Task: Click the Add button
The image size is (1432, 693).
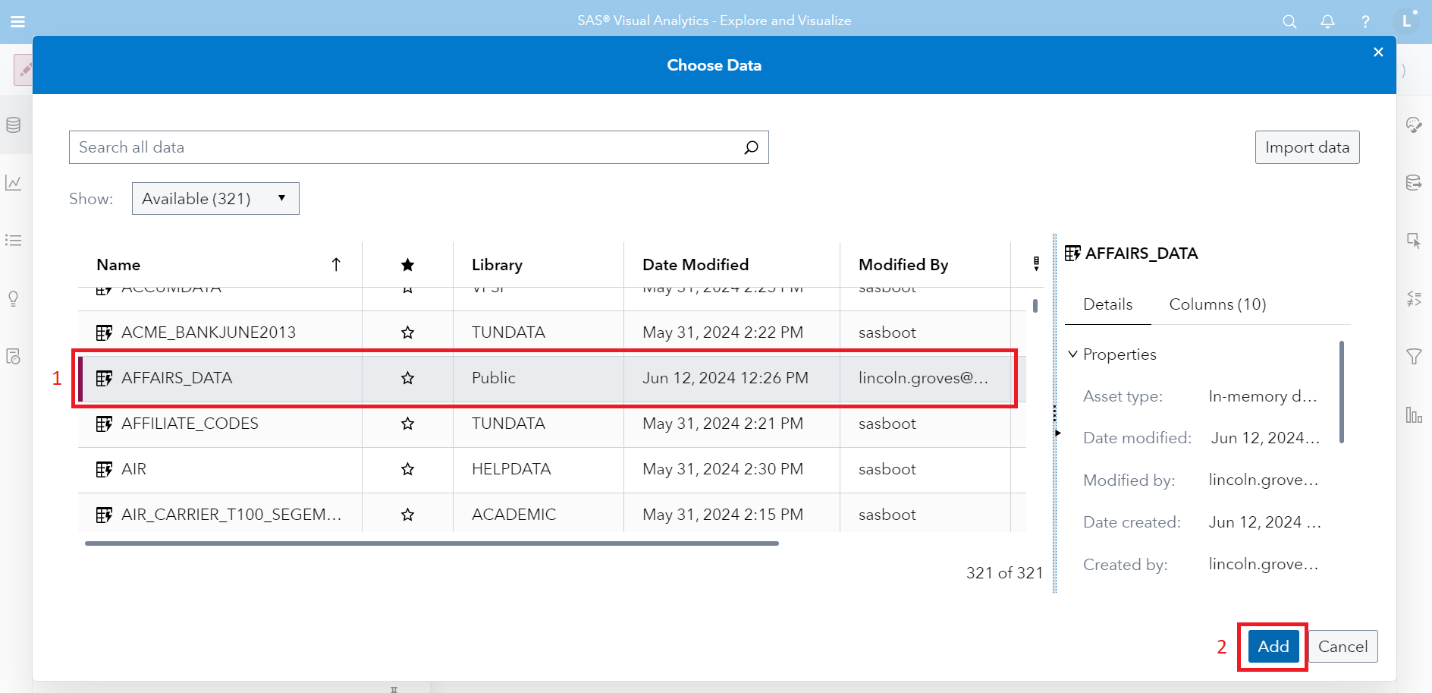Action: (x=1272, y=646)
